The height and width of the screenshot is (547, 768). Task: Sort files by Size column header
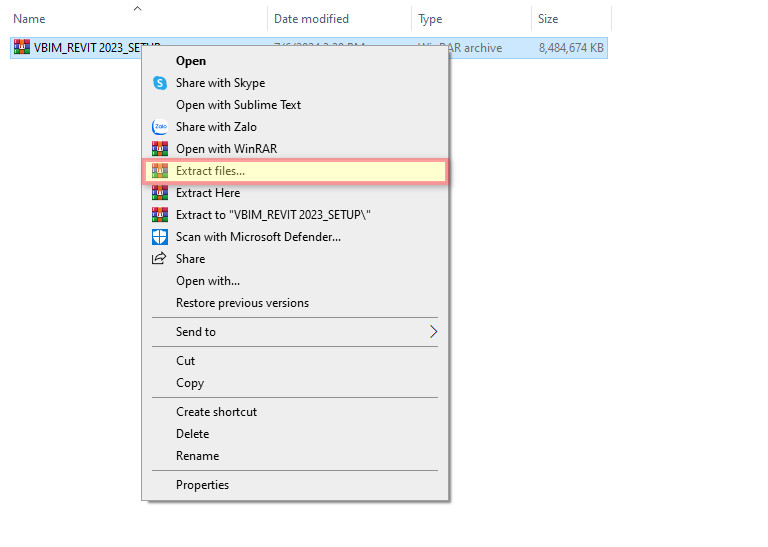[x=548, y=19]
